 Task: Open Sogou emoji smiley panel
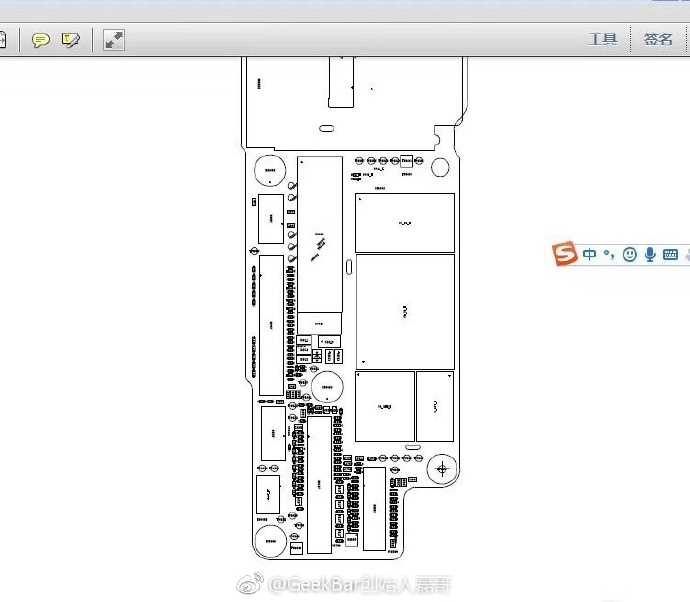click(630, 254)
